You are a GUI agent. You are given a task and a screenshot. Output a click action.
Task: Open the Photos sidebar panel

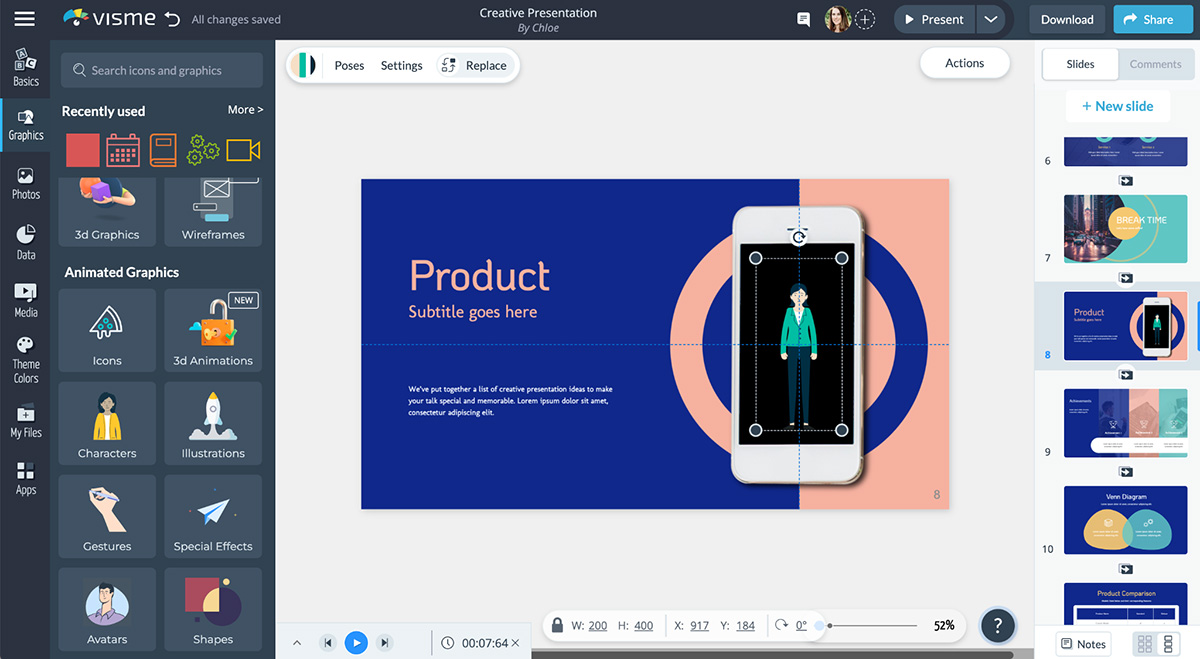pos(26,184)
